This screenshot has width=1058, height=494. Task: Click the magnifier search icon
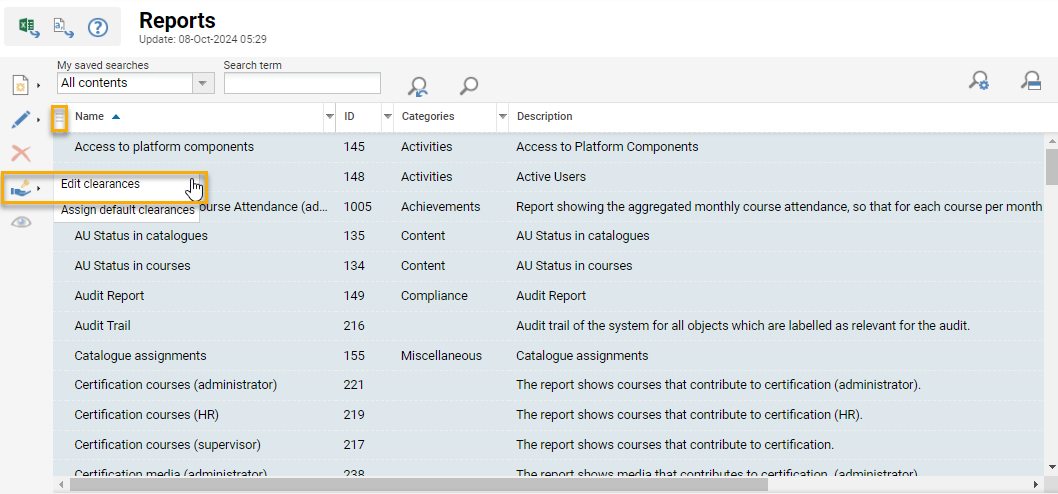pyautogui.click(x=468, y=86)
